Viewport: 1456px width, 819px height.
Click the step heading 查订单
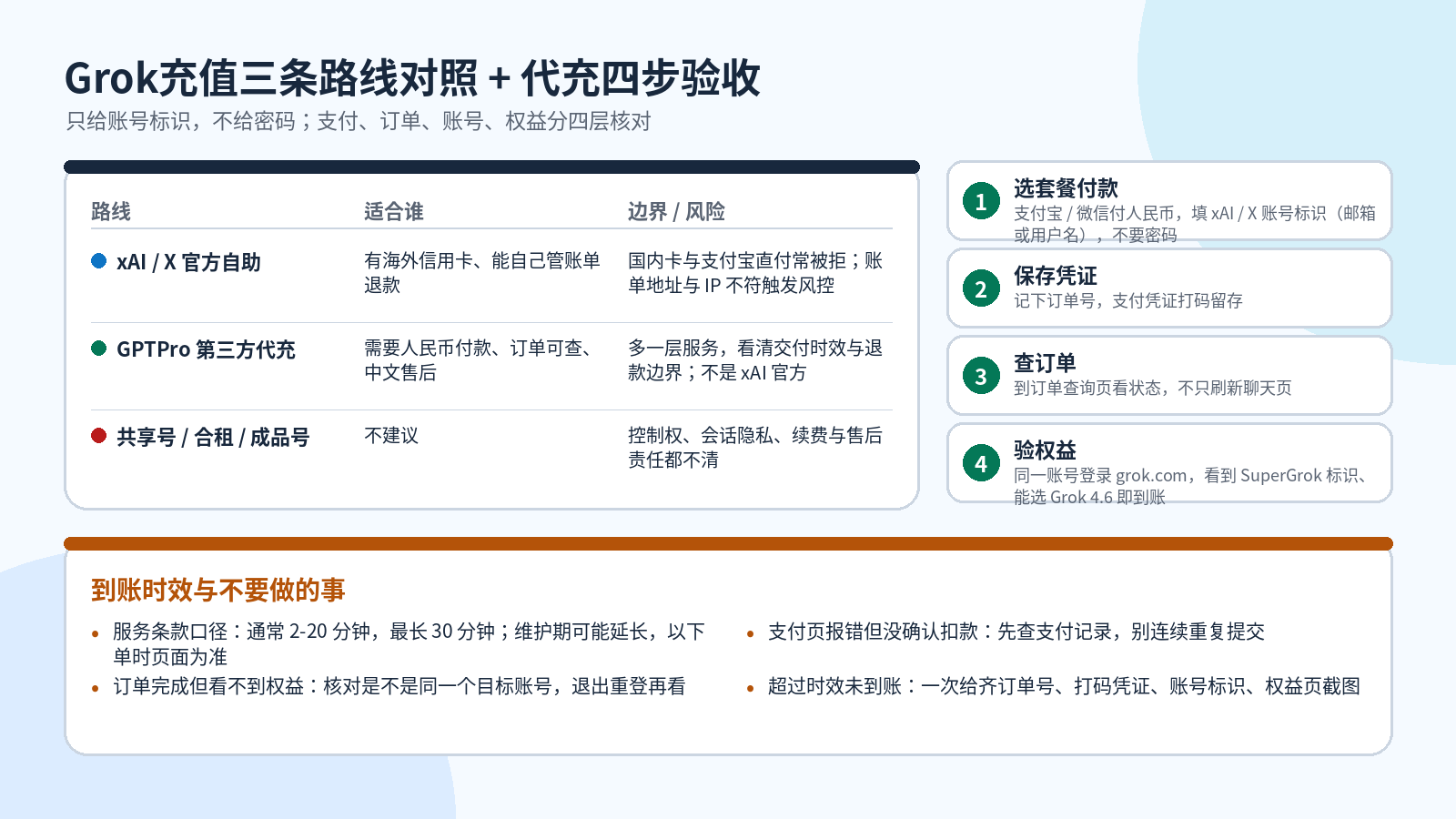(x=1045, y=363)
